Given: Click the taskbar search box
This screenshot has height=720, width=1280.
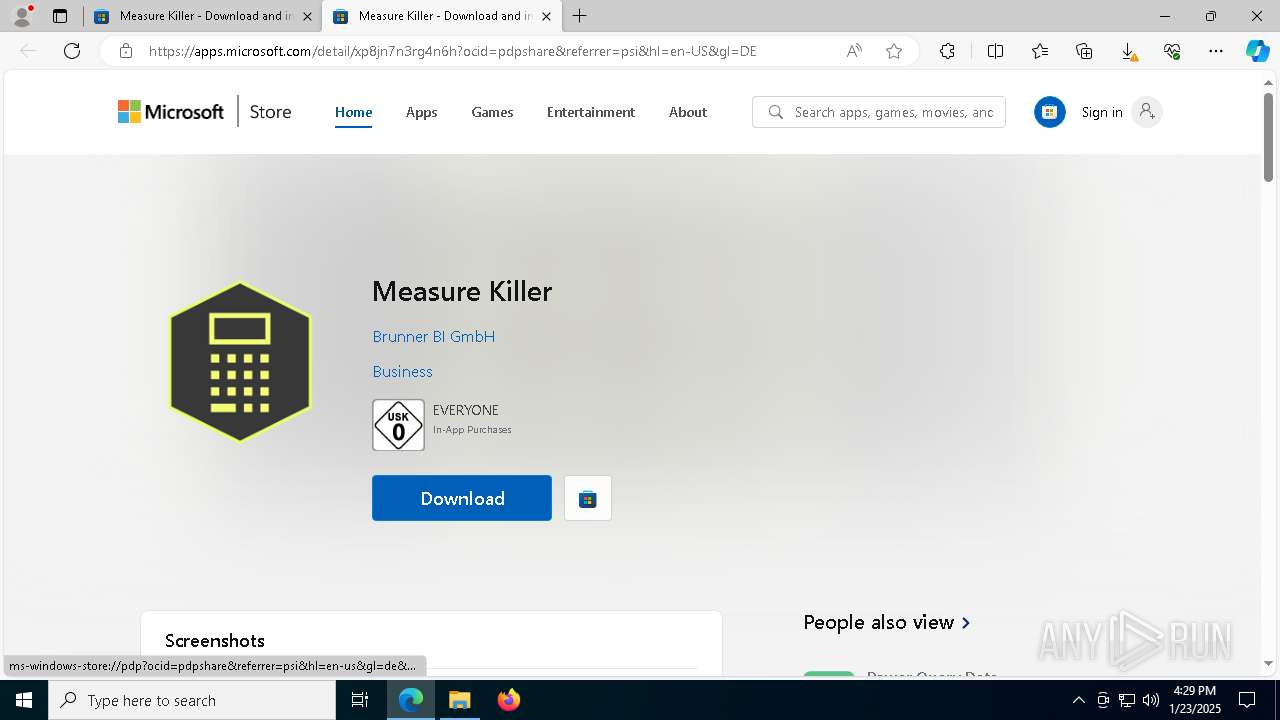Looking at the screenshot, I should [192, 700].
